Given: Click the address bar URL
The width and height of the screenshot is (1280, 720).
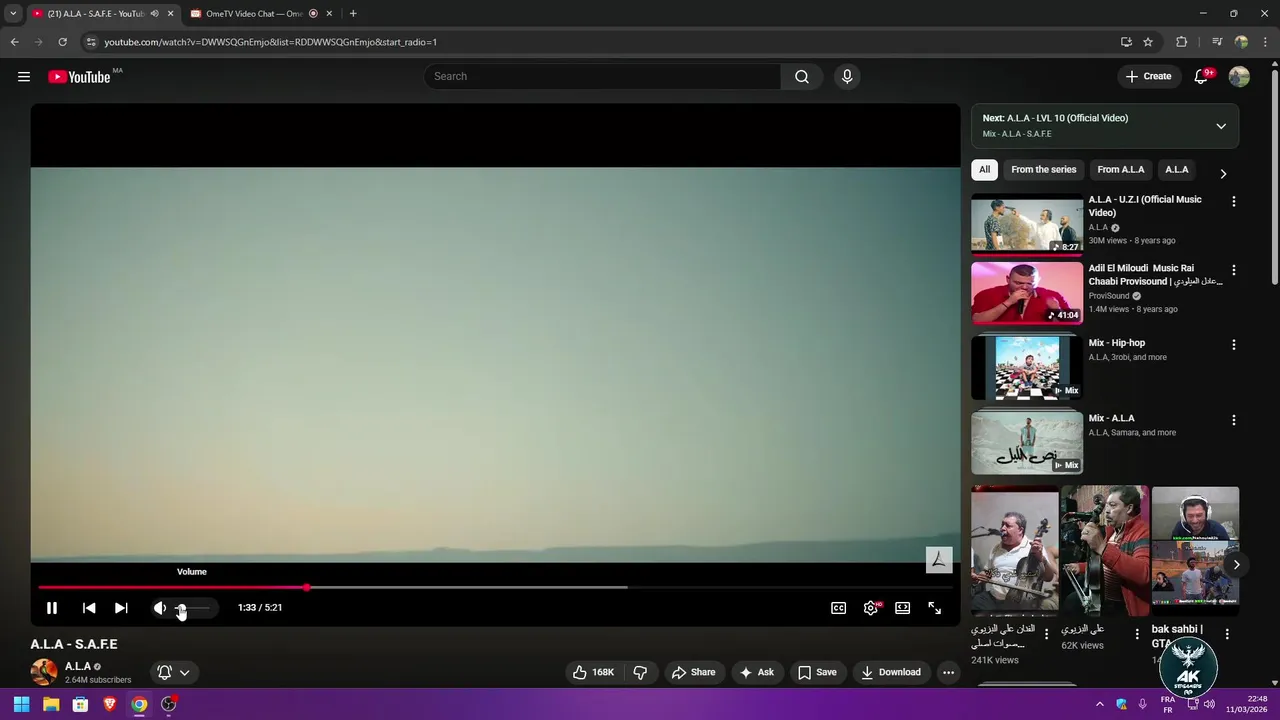Looking at the screenshot, I should click(270, 42).
